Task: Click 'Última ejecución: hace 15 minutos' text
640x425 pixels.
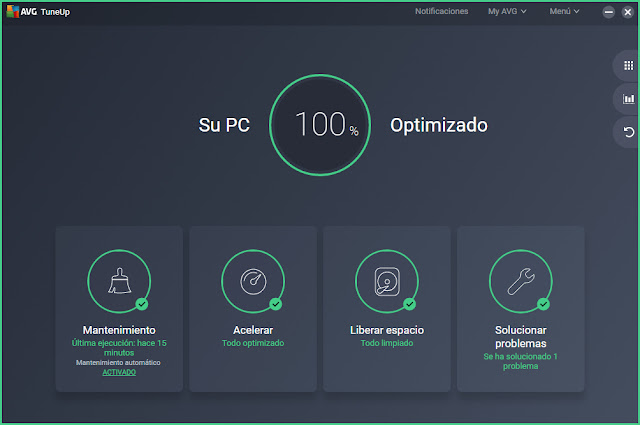Action: point(119,348)
